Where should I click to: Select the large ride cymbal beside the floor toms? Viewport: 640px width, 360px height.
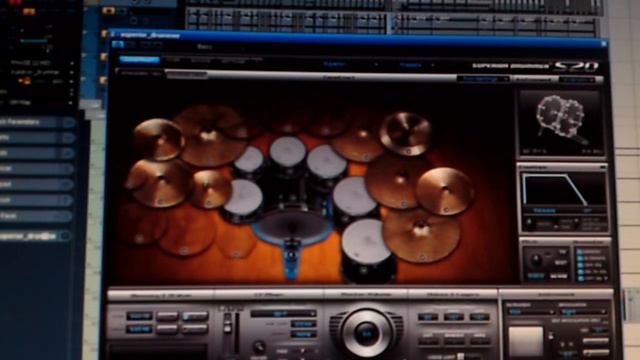[396, 180]
